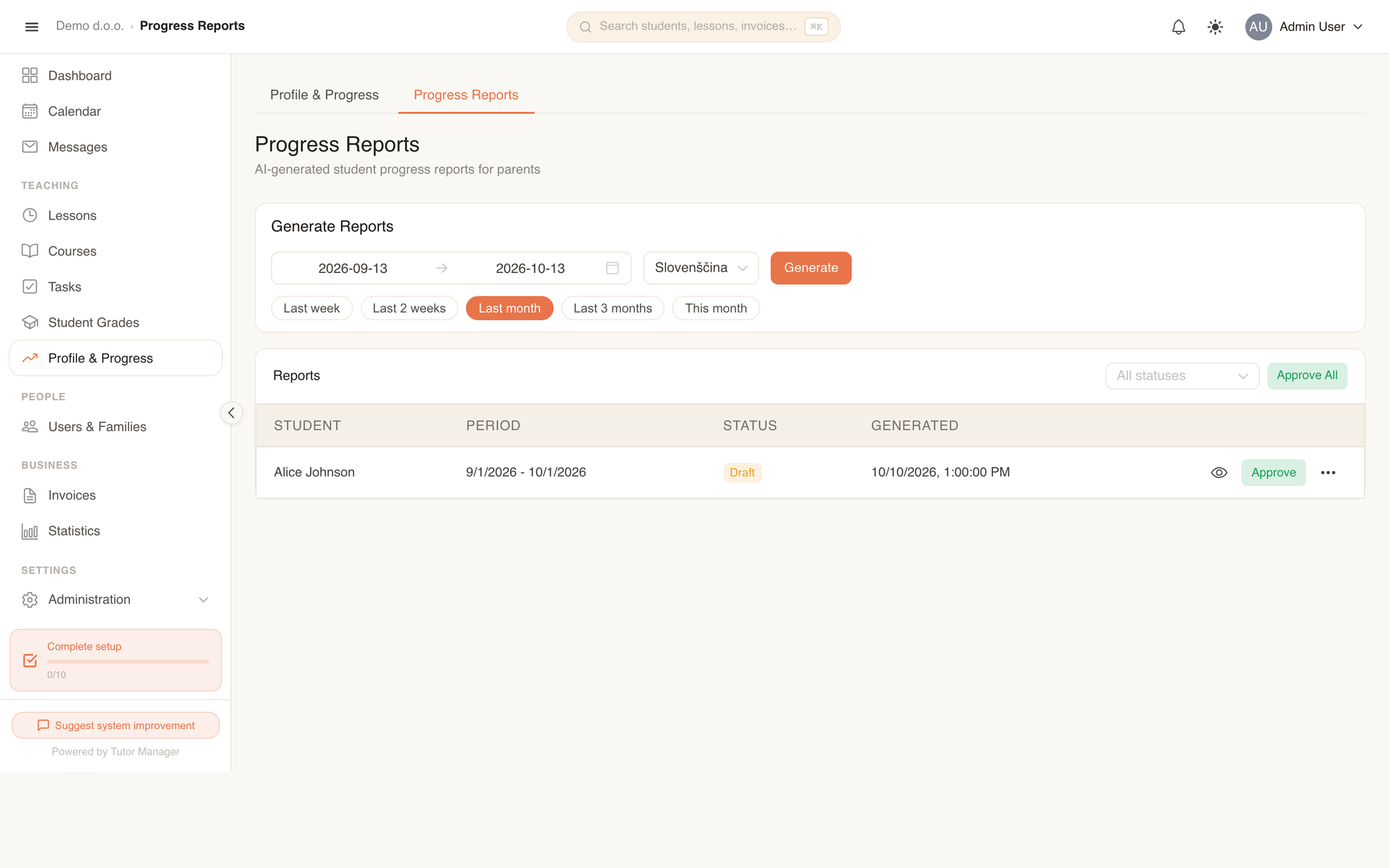
Task: Click the Approve All button
Action: click(1307, 376)
